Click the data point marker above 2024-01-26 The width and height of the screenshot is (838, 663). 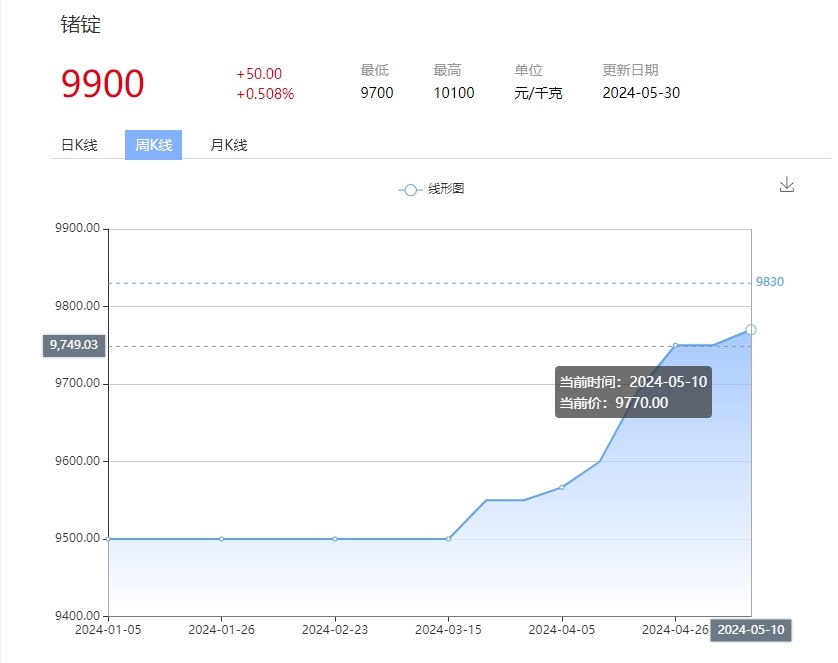click(x=221, y=539)
